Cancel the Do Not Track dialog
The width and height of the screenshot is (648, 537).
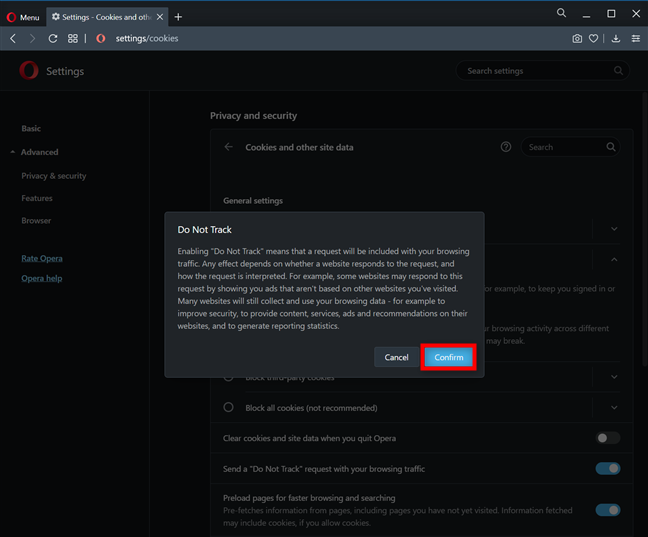coord(396,357)
